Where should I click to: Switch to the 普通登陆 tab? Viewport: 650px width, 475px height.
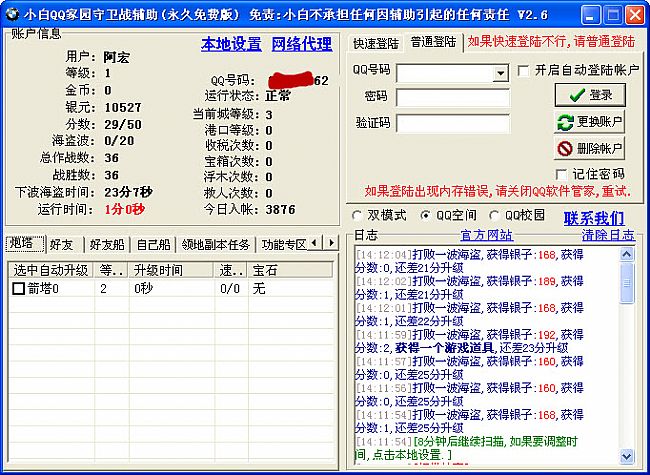click(433, 42)
